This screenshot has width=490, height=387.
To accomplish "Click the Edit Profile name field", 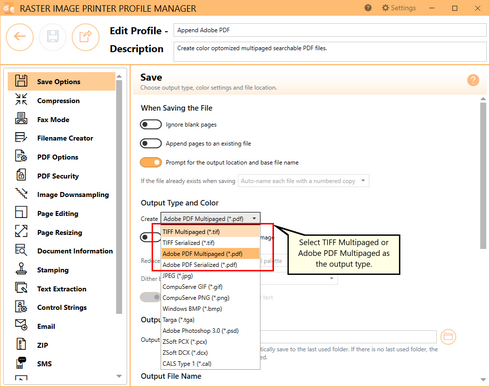I will [x=330, y=30].
